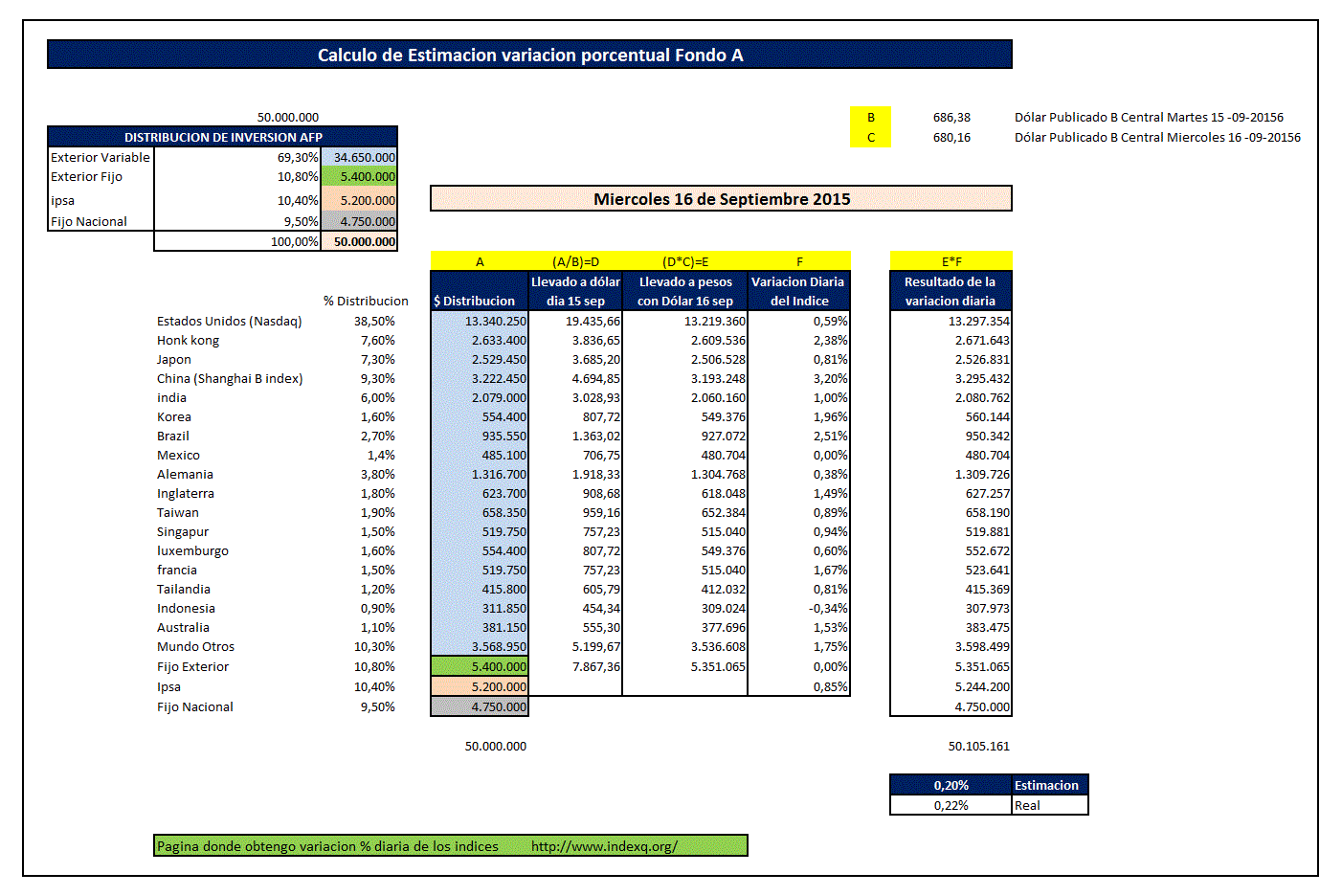This screenshot has height=896, width=1342.
Task: Click the india result 2.080.762
Action: pyautogui.click(x=982, y=398)
